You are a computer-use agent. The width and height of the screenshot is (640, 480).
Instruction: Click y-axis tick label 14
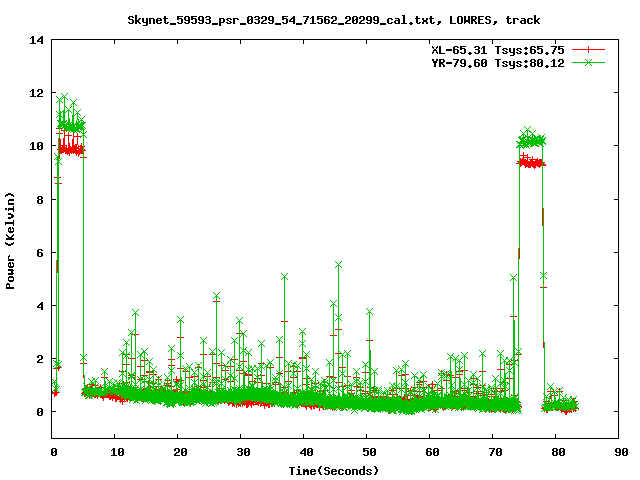pyautogui.click(x=36, y=40)
